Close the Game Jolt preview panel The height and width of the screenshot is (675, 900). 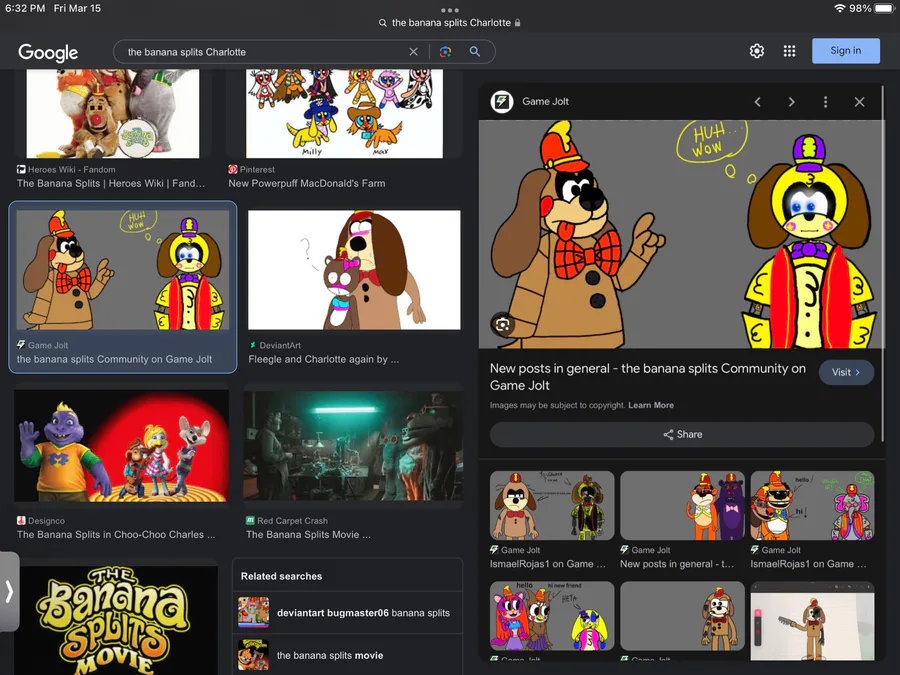(x=859, y=102)
